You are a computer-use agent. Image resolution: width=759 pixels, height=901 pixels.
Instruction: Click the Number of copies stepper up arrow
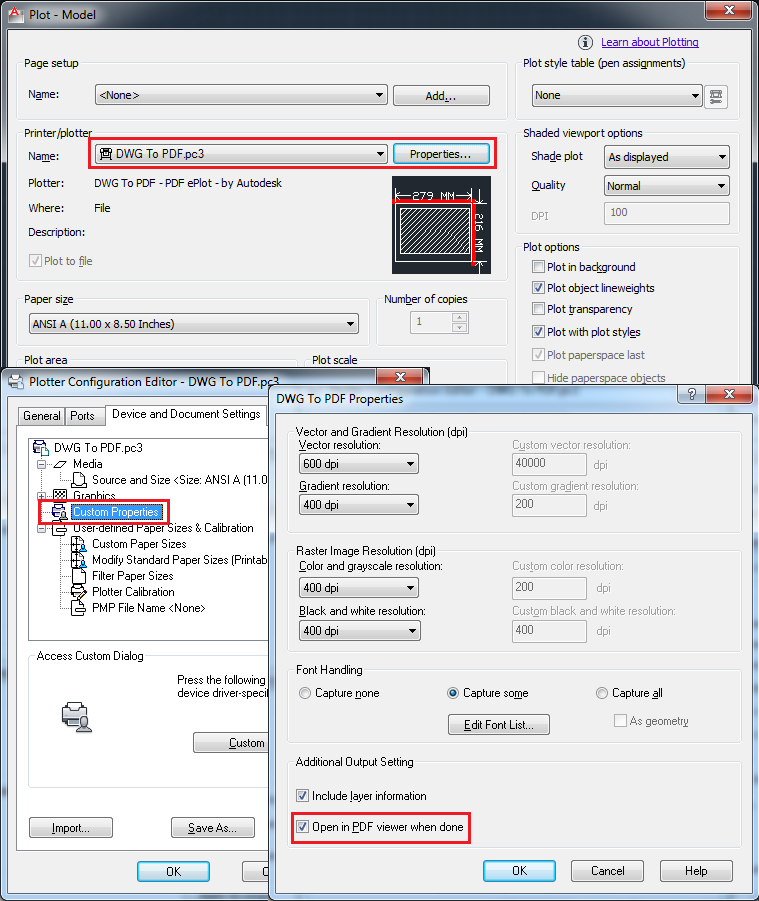coord(459,318)
